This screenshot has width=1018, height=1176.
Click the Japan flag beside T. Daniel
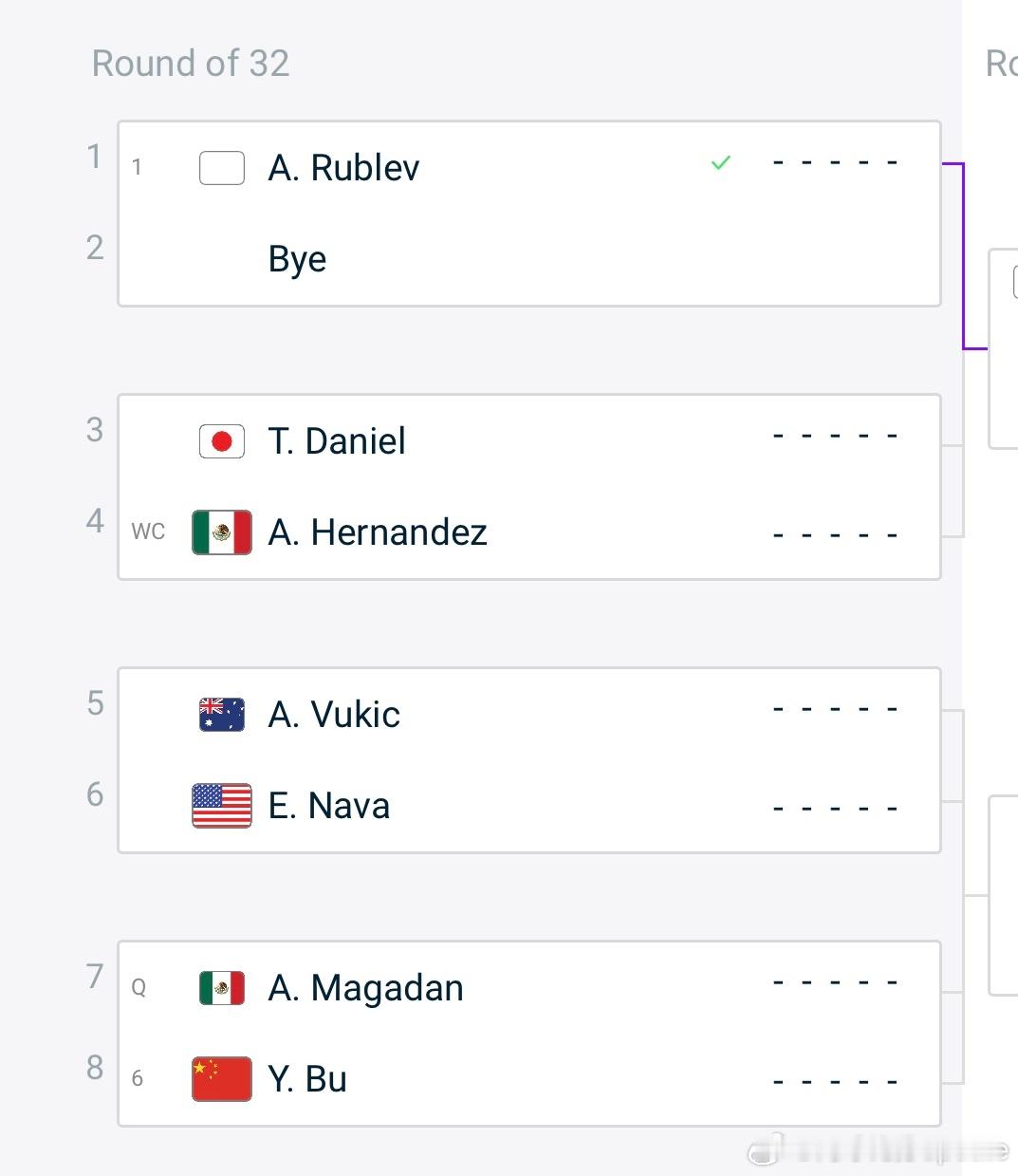coord(222,441)
